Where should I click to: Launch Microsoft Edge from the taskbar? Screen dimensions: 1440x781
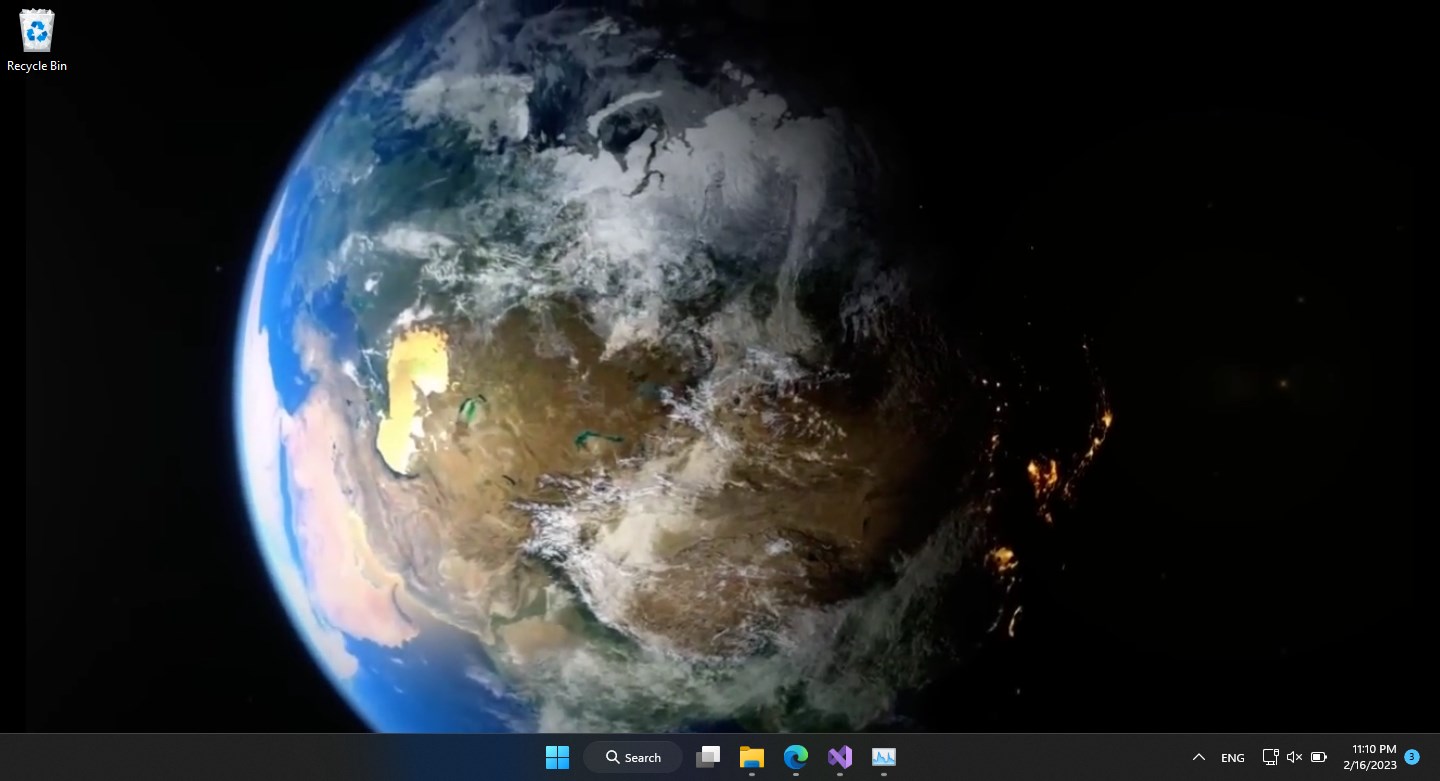pos(796,757)
